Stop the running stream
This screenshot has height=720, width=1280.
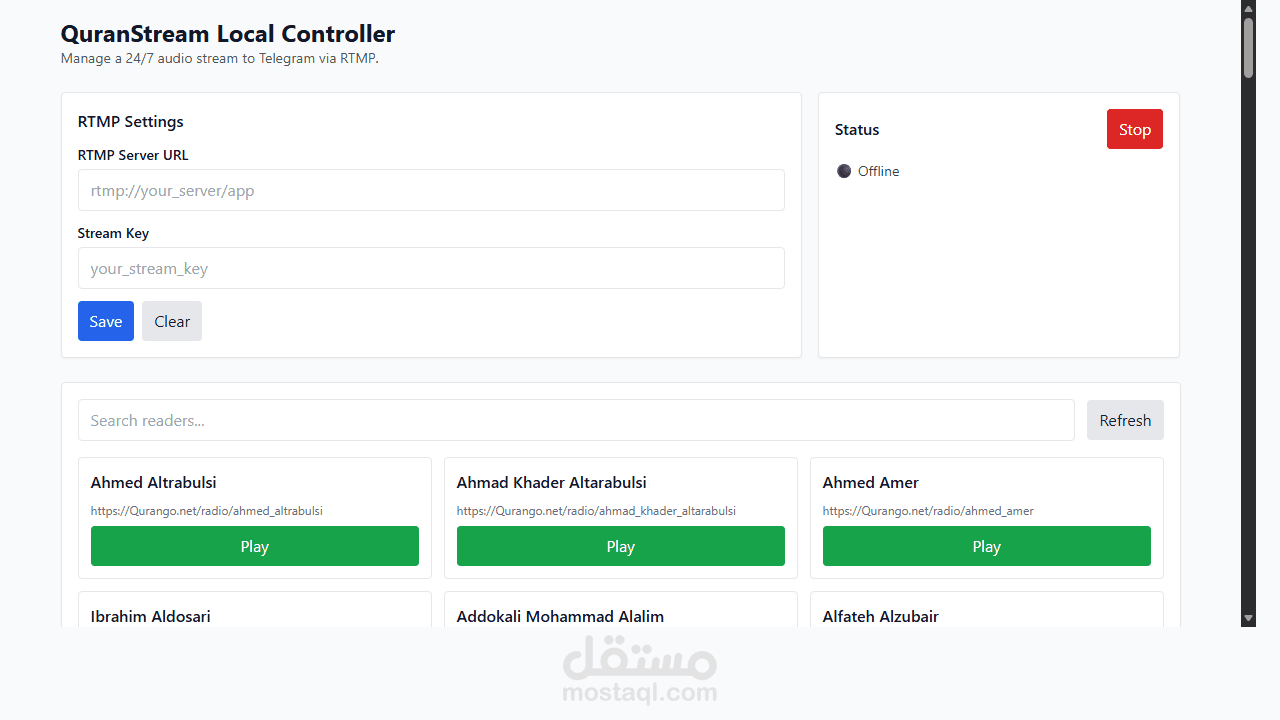tap(1134, 129)
